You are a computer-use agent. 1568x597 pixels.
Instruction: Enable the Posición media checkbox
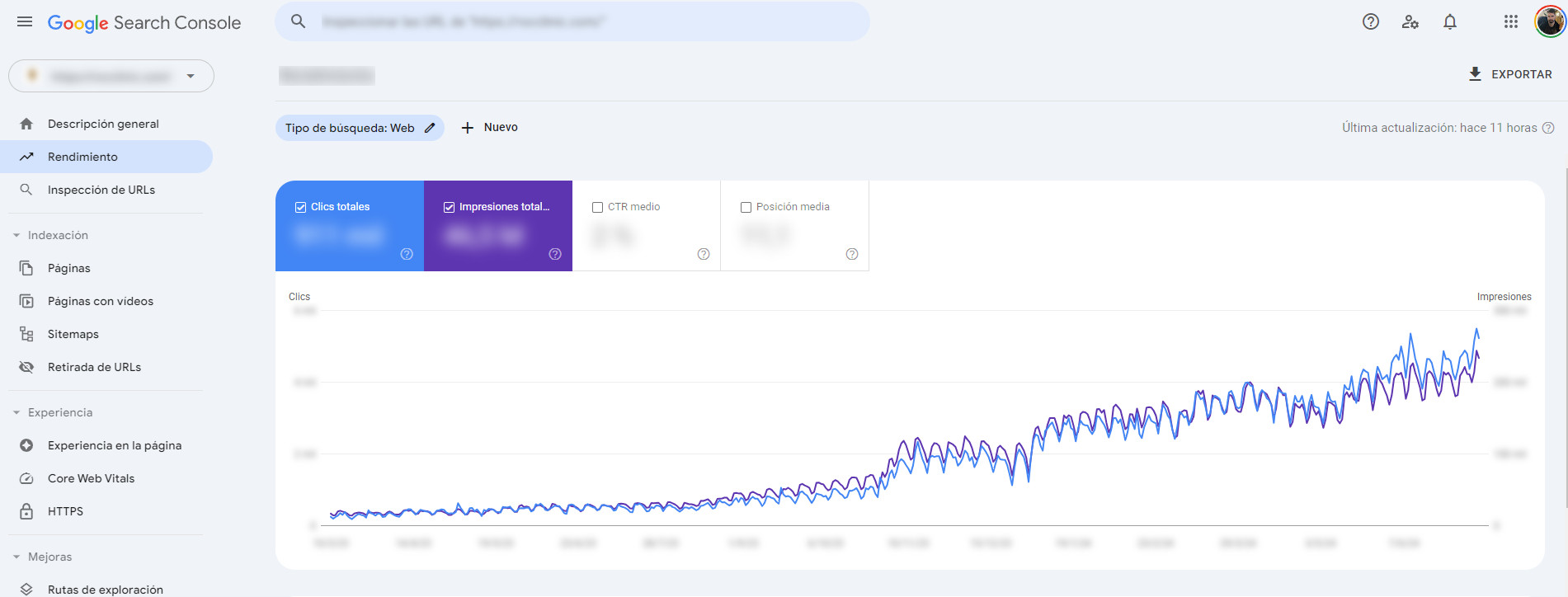[746, 207]
